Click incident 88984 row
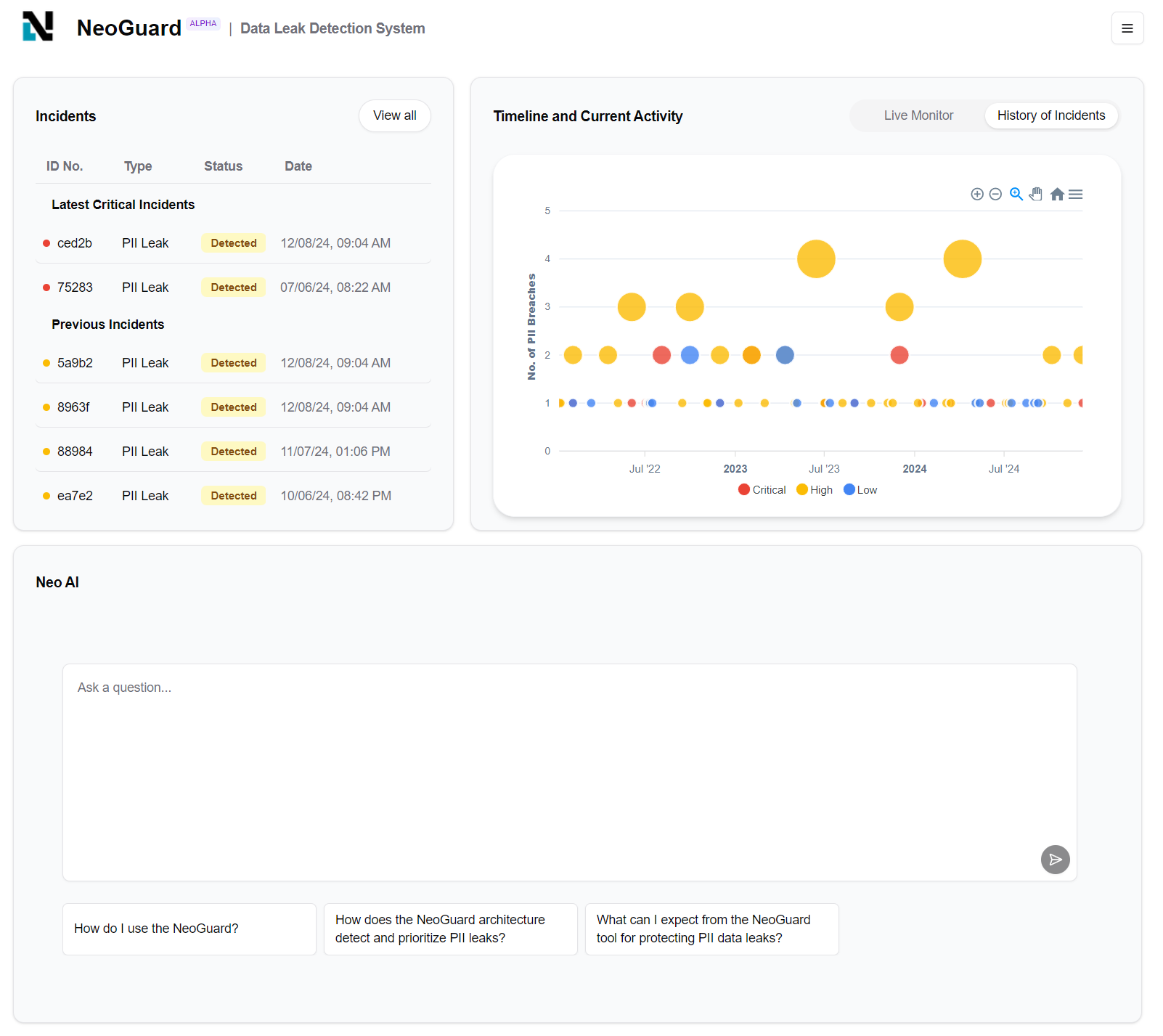This screenshot has width=1163, height=1036. [233, 452]
